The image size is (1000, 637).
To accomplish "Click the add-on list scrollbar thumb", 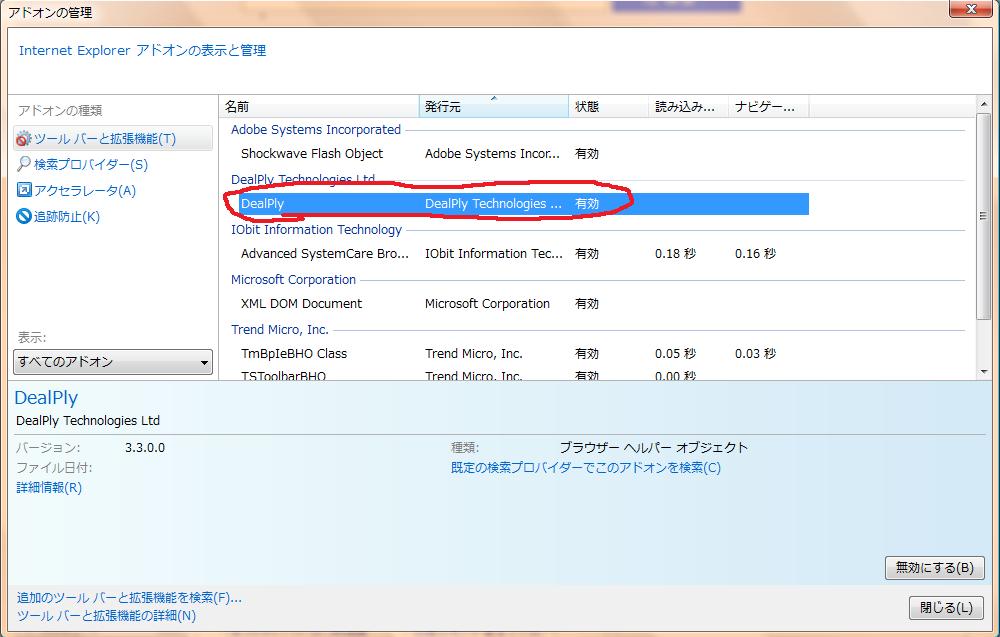I will tap(983, 216).
